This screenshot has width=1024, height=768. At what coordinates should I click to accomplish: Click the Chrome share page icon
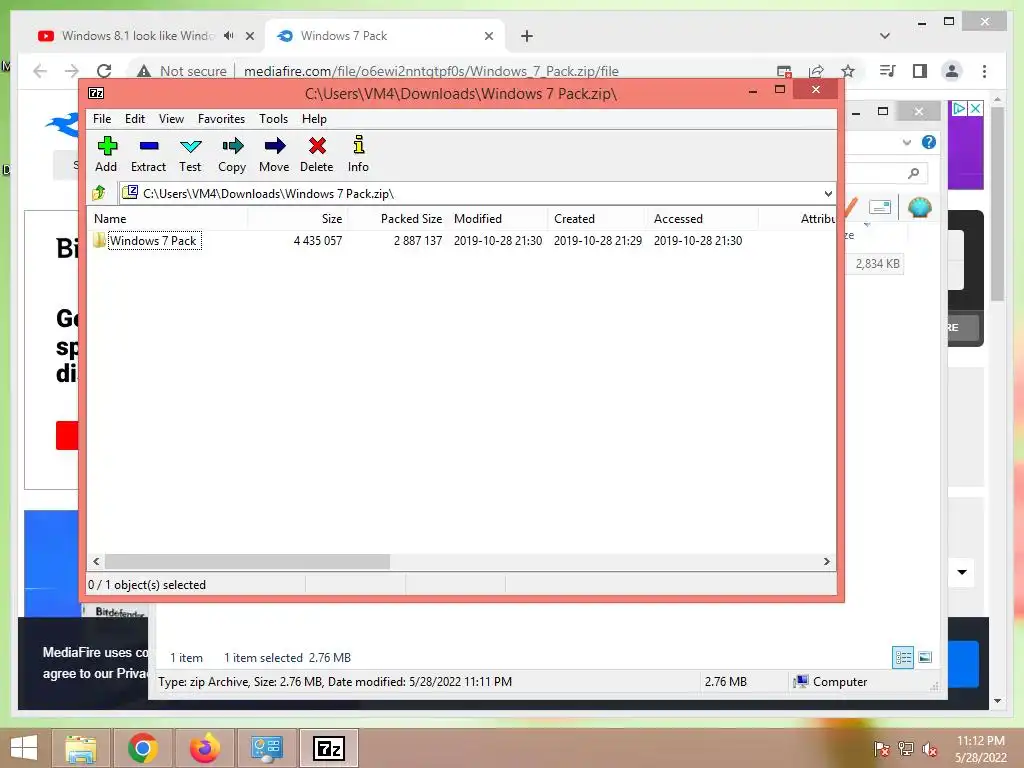(x=816, y=71)
